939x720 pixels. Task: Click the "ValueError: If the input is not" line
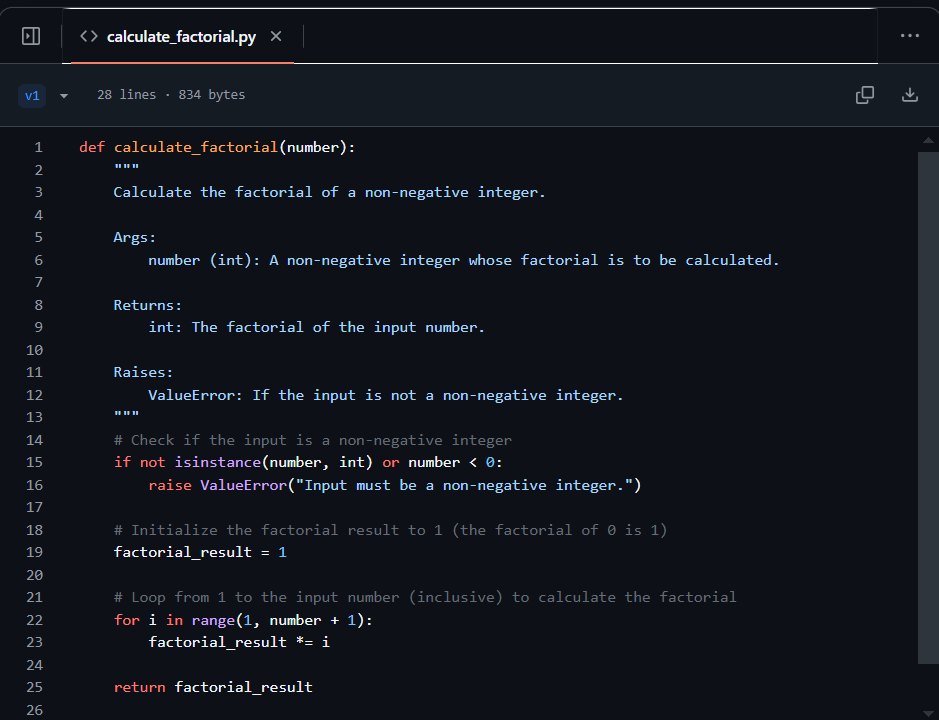(386, 395)
